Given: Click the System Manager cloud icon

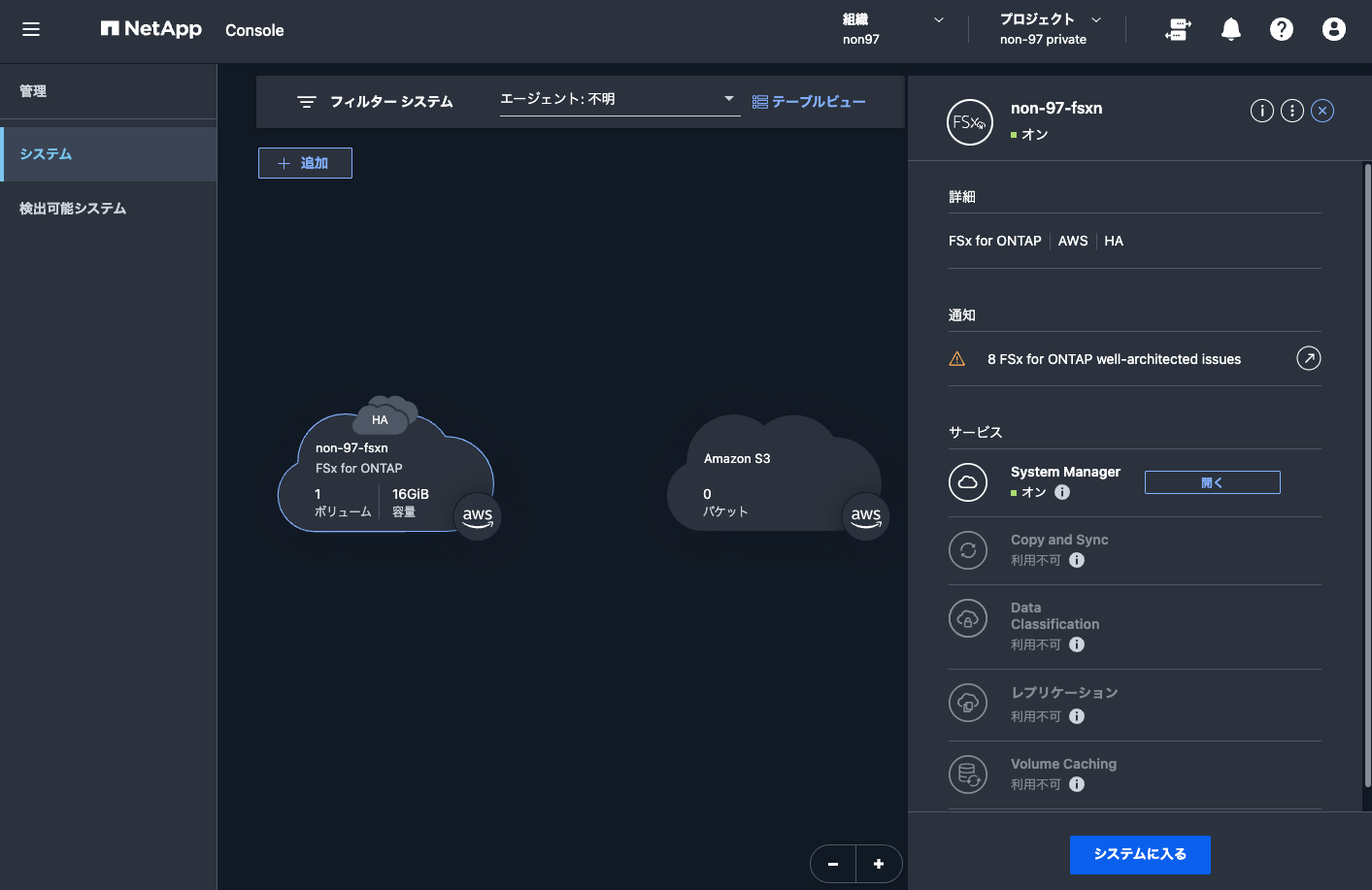Looking at the screenshot, I should coord(968,482).
